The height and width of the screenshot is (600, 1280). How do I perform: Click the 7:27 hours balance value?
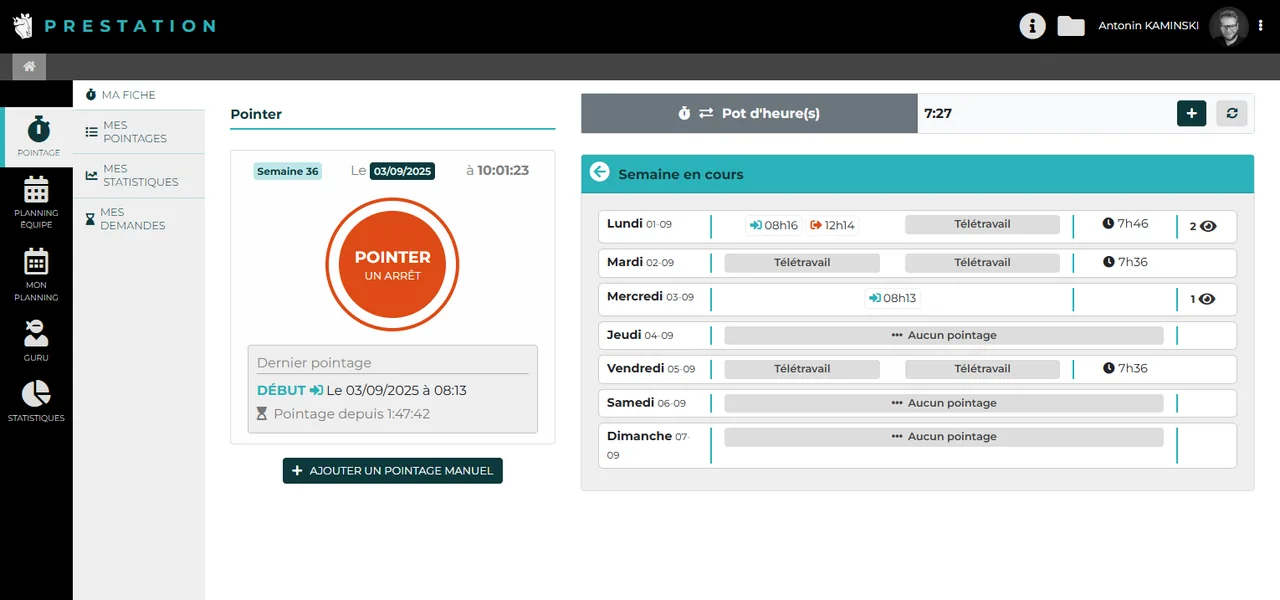coord(938,114)
